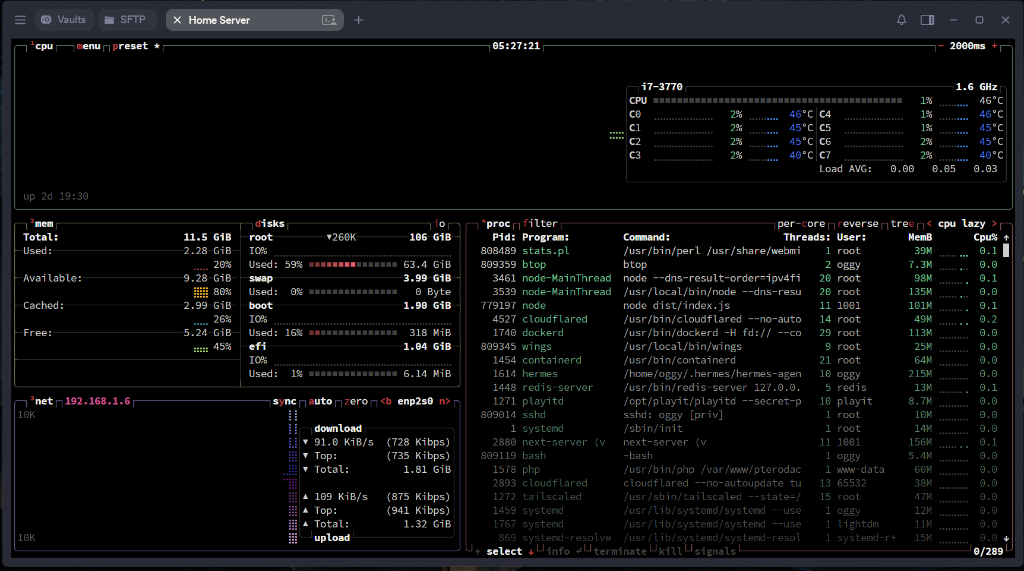Click the boot disk usage bar
Image resolution: width=1024 pixels, height=571 pixels.
point(353,333)
